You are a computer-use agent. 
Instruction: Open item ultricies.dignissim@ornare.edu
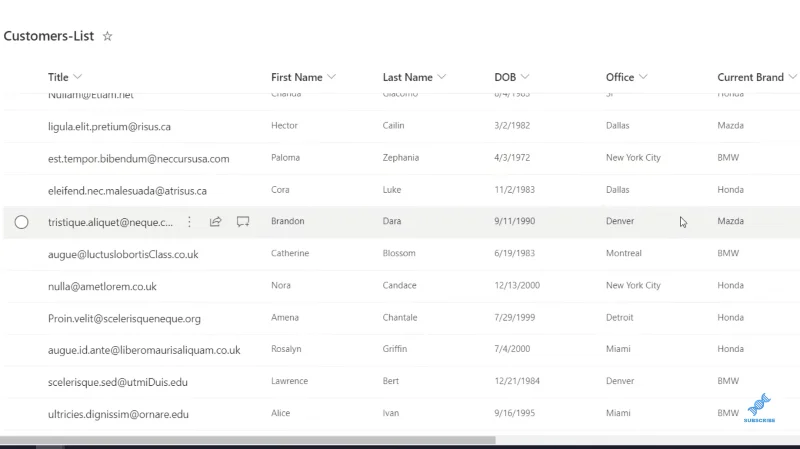coord(118,414)
